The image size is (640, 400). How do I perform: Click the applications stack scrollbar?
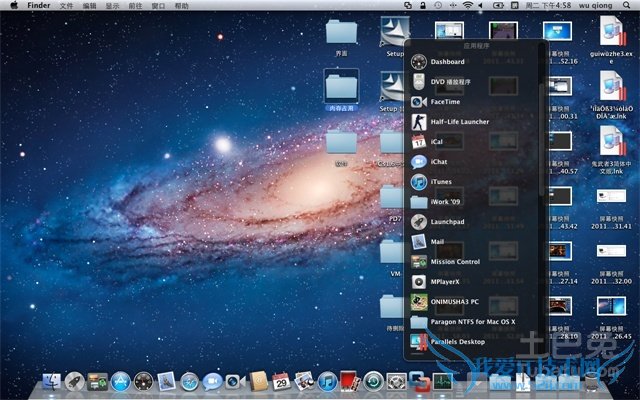(x=543, y=140)
